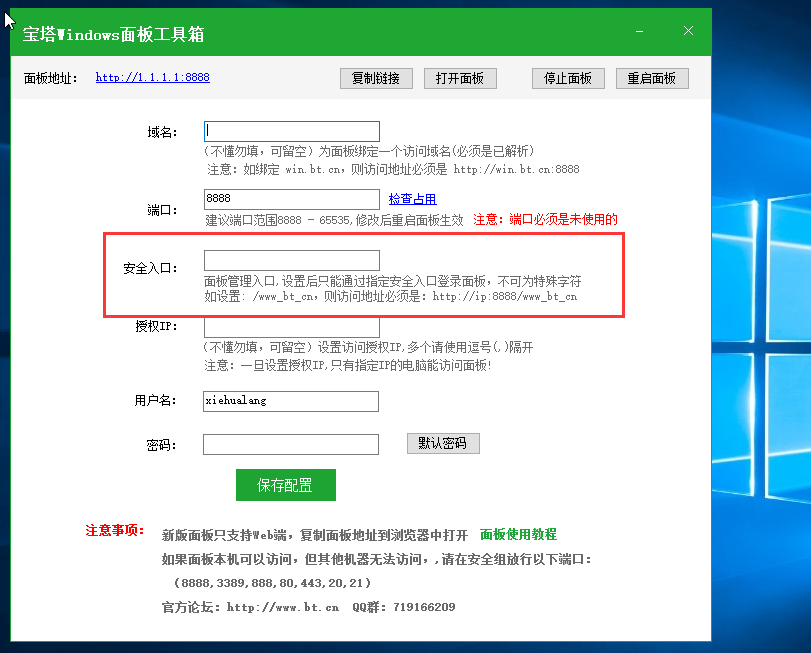The height and width of the screenshot is (653, 811).
Task: Minimize the 宝塔Windows面板工具箱 window
Action: 639,32
